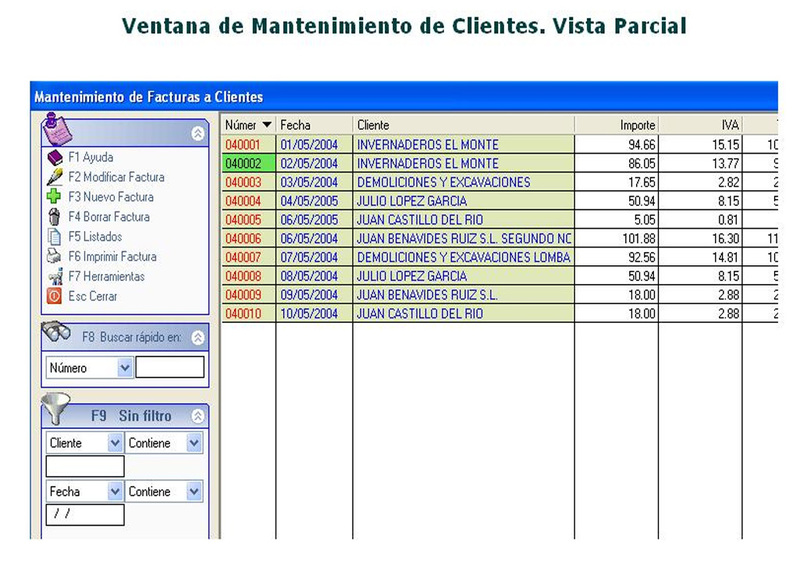Click date 01/05/2004
Viewport: 800px width, 575px height.
tap(309, 145)
